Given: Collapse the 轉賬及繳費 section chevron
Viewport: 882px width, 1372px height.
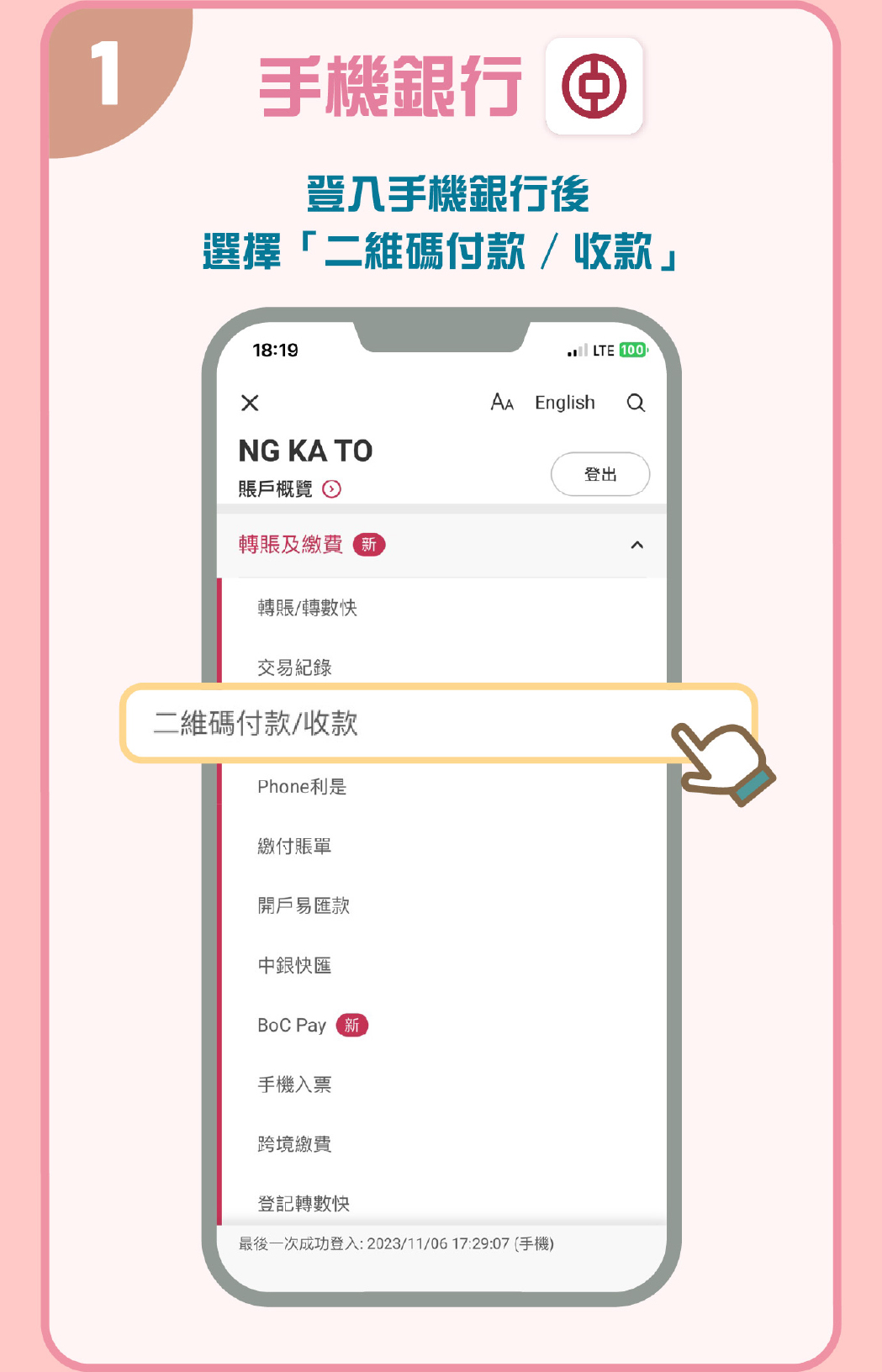Looking at the screenshot, I should tap(636, 545).
